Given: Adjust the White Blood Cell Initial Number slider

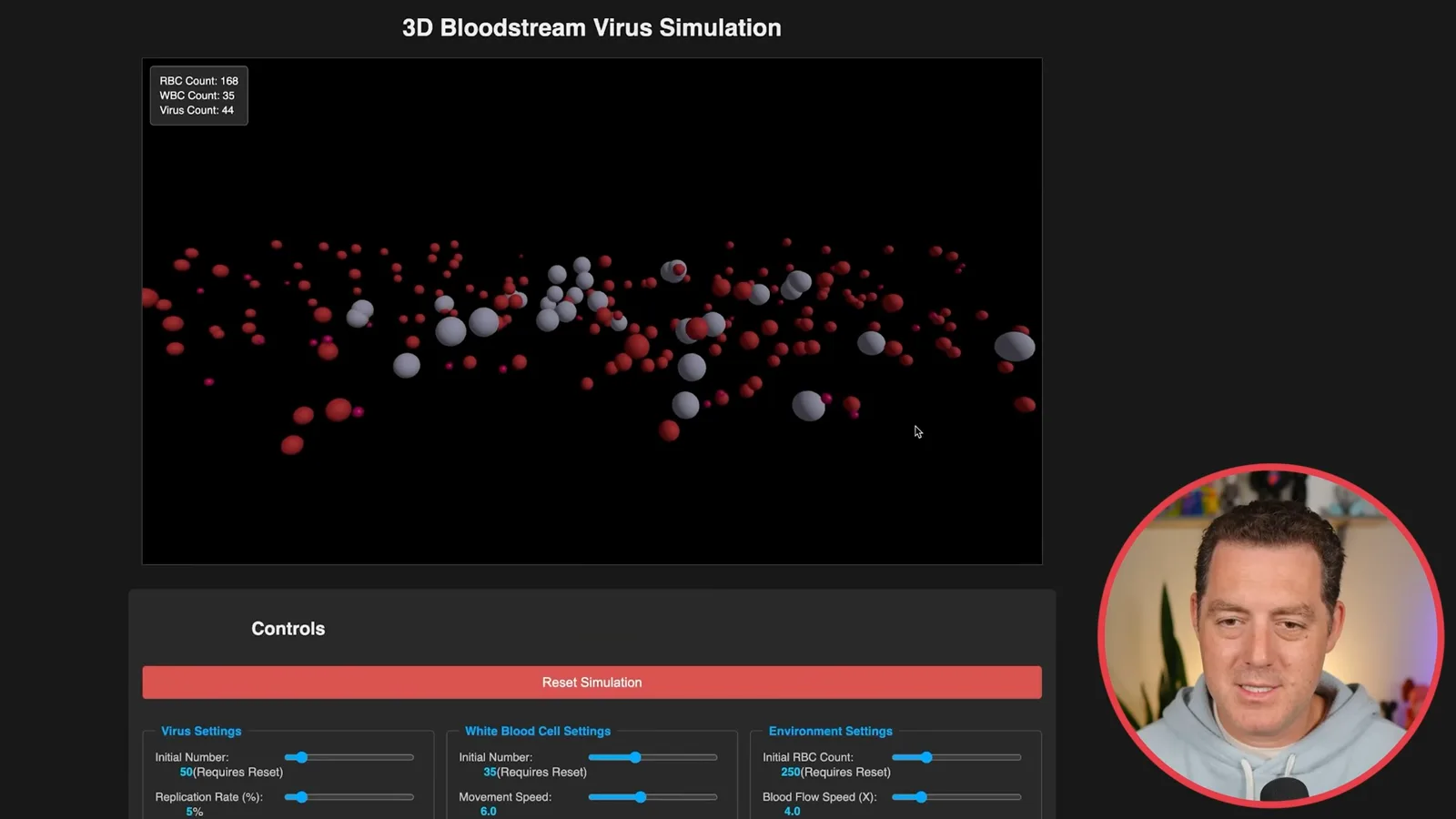Looking at the screenshot, I should pyautogui.click(x=652, y=757).
